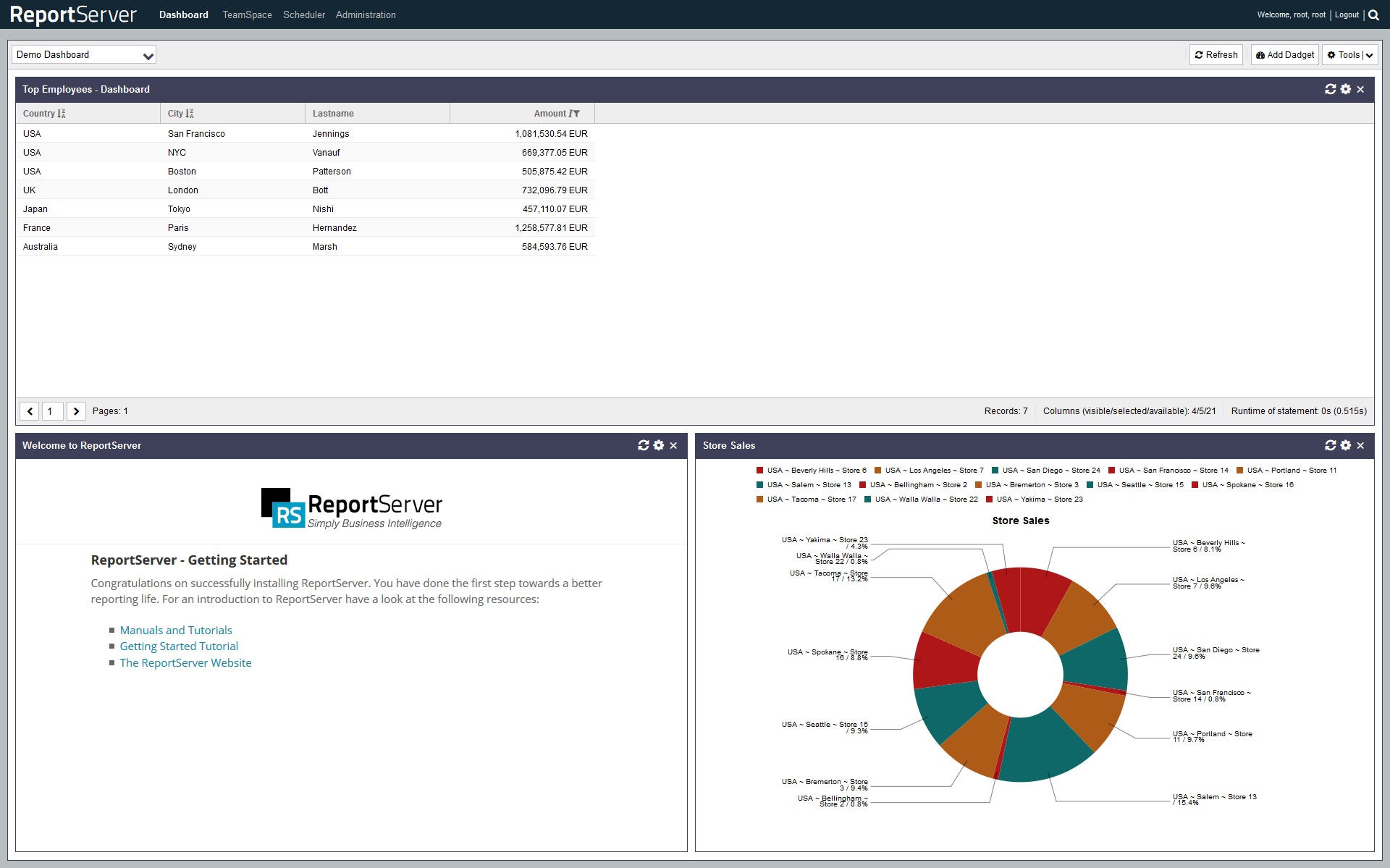
Task: Click the close icon on Store Sales gadget
Action: [x=1360, y=447]
